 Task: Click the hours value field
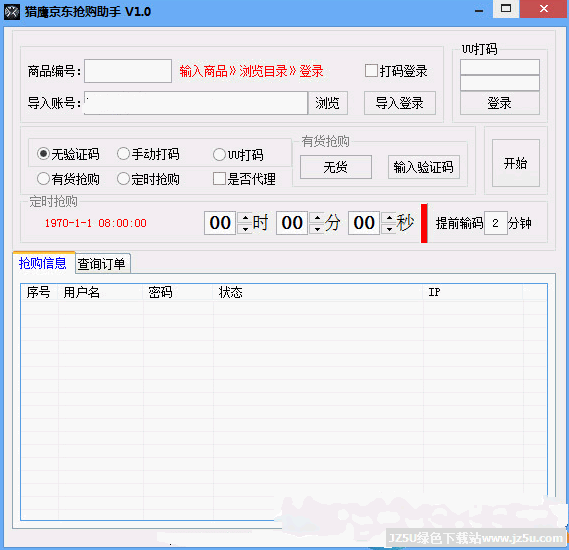pyautogui.click(x=220, y=223)
